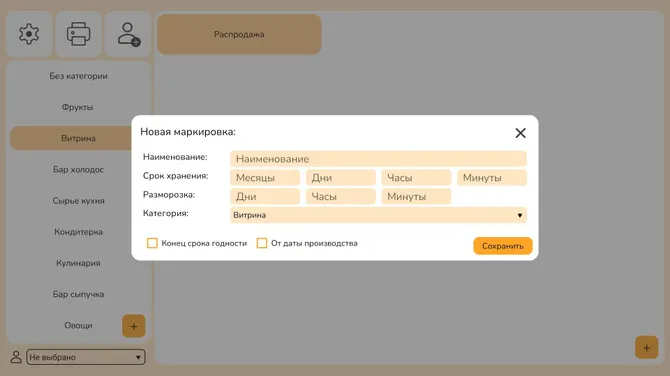Click the Срок хранения: label
This screenshot has height=376, width=670.
point(176,176)
